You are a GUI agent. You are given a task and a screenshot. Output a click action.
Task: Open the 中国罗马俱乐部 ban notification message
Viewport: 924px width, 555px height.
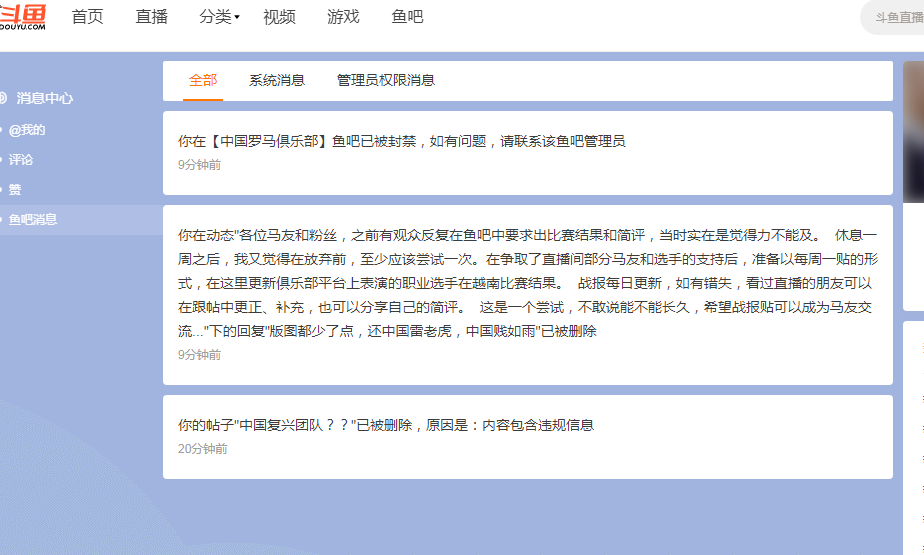[x=401, y=142]
